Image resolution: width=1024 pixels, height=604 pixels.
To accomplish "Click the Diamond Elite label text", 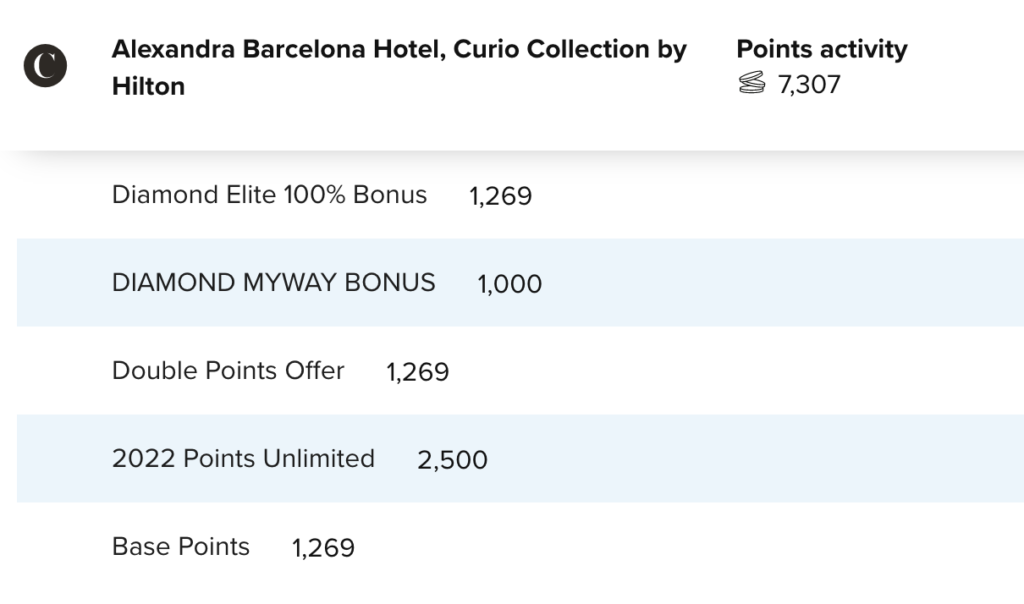I will (x=269, y=195).
